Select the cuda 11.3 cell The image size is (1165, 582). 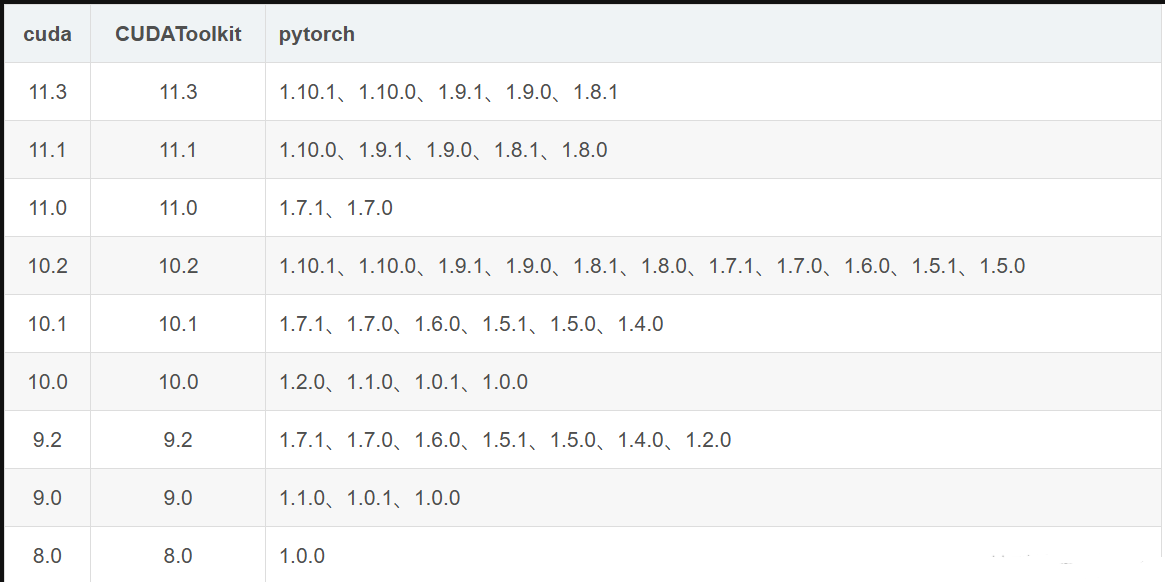click(x=48, y=92)
